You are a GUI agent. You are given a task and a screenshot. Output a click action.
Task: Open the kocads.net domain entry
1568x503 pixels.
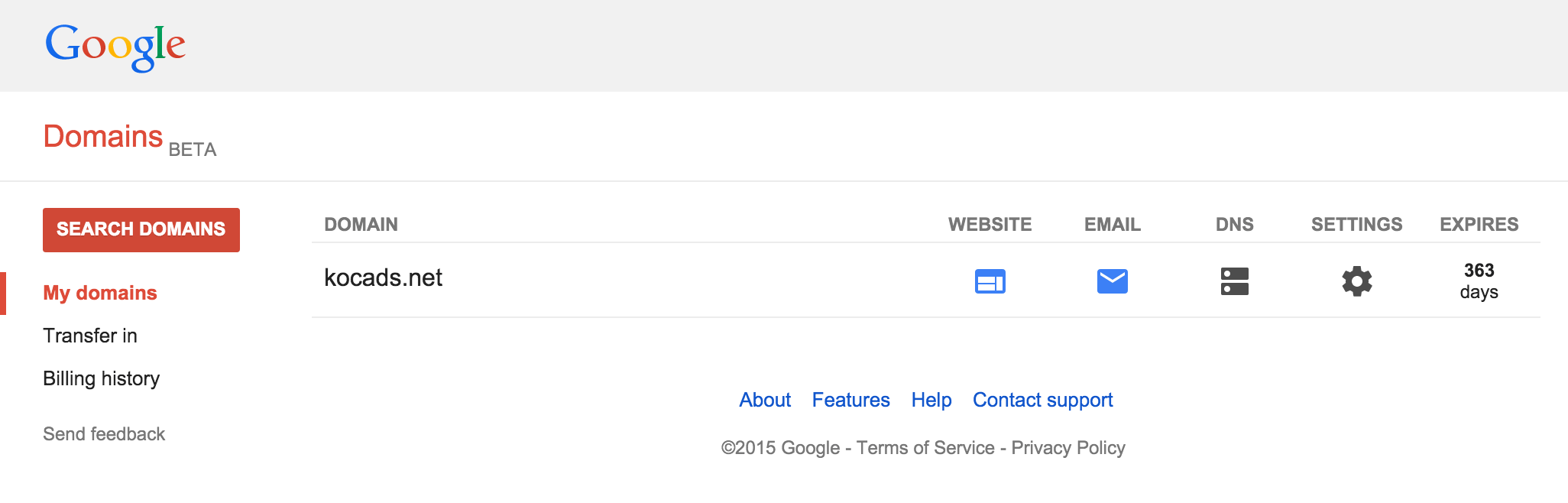click(x=384, y=277)
